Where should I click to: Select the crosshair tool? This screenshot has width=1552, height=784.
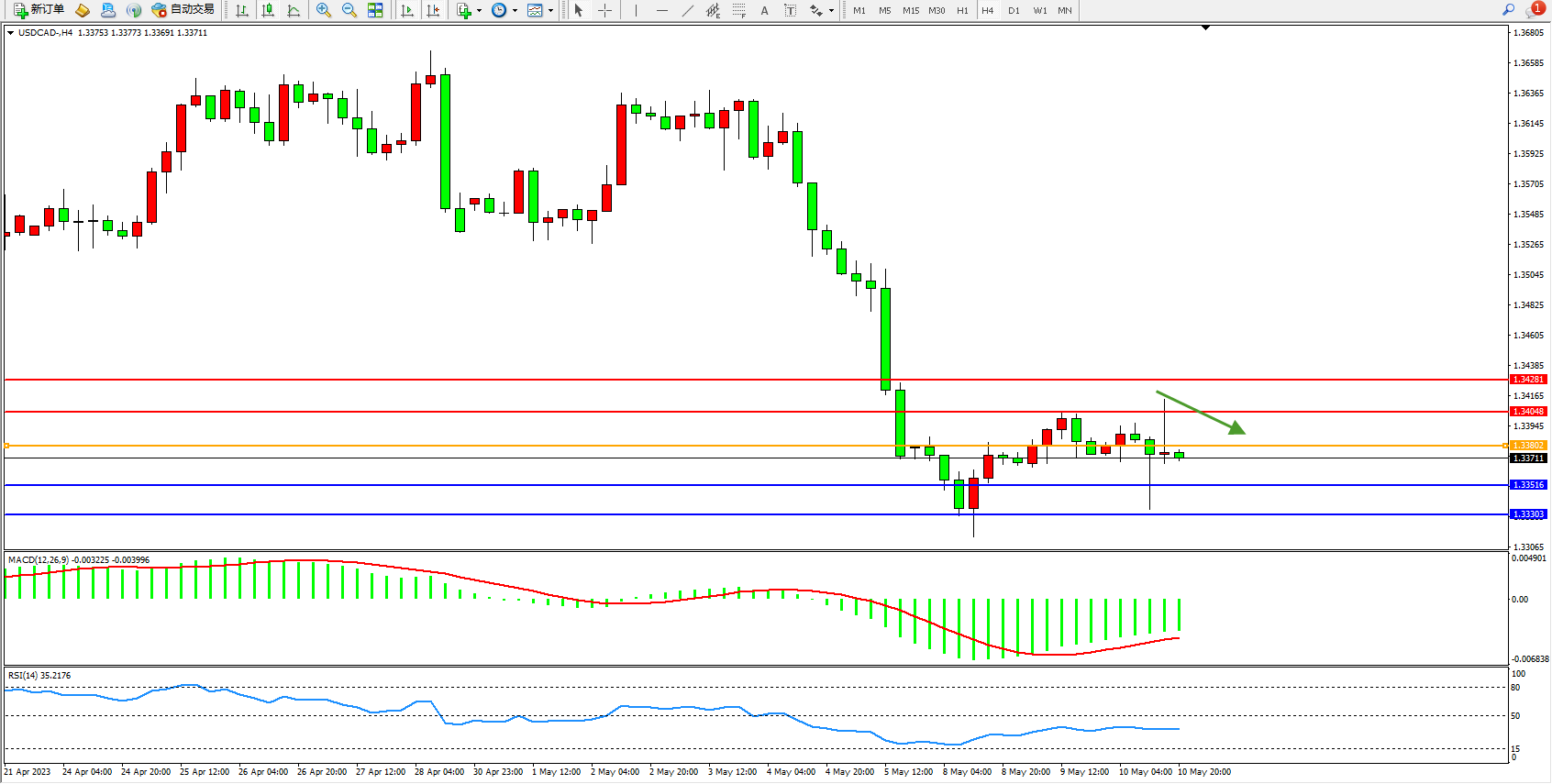[x=605, y=10]
